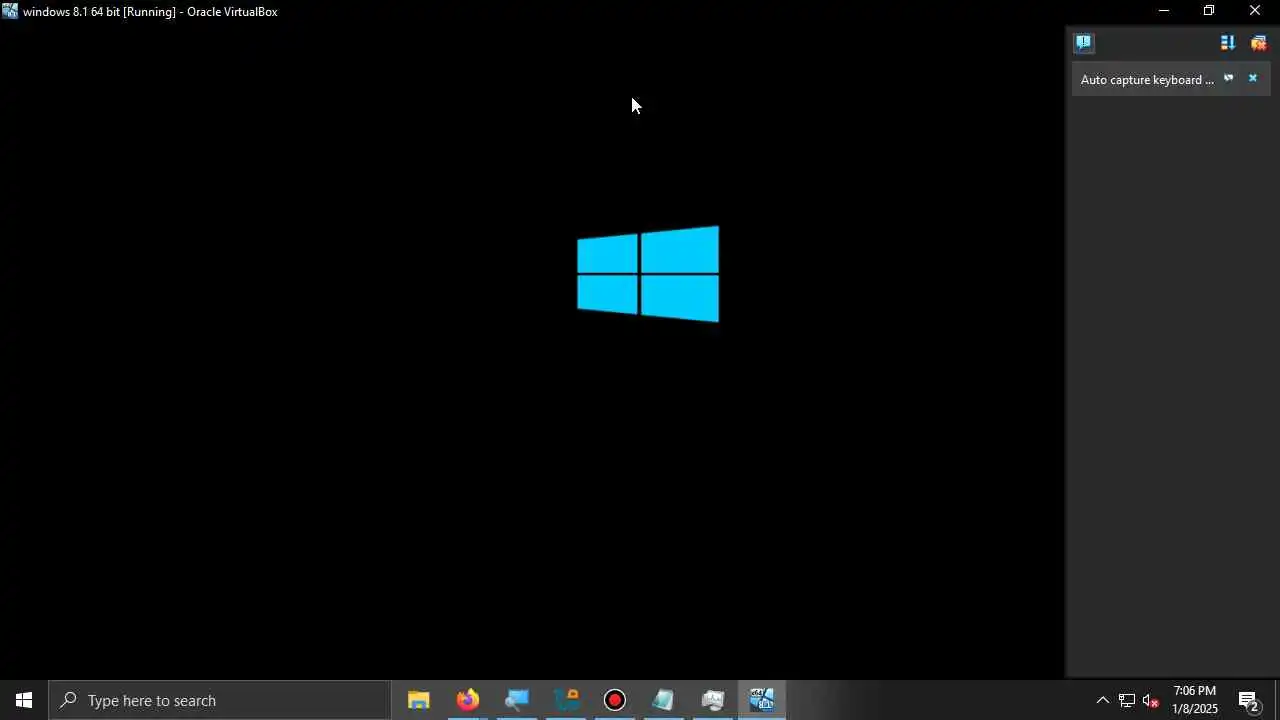
Task: Launch Firefox from the taskbar
Action: coord(467,700)
